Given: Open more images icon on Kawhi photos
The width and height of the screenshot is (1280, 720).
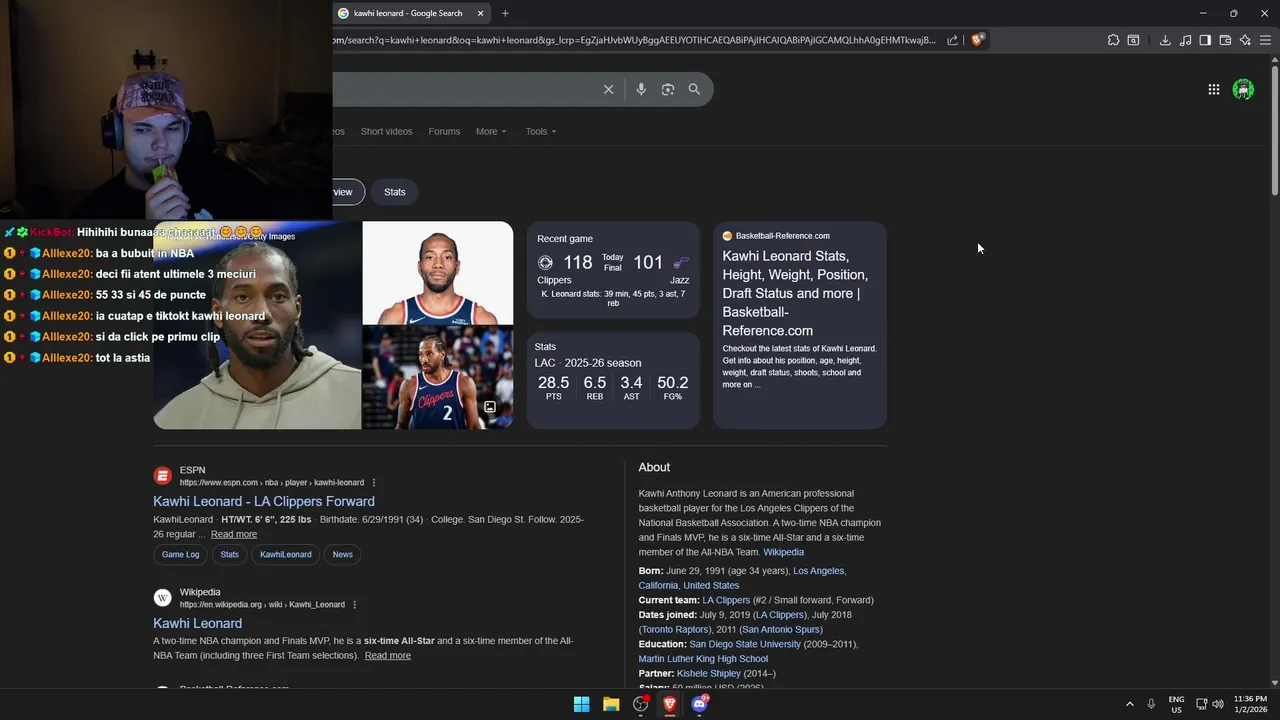Looking at the screenshot, I should [490, 407].
